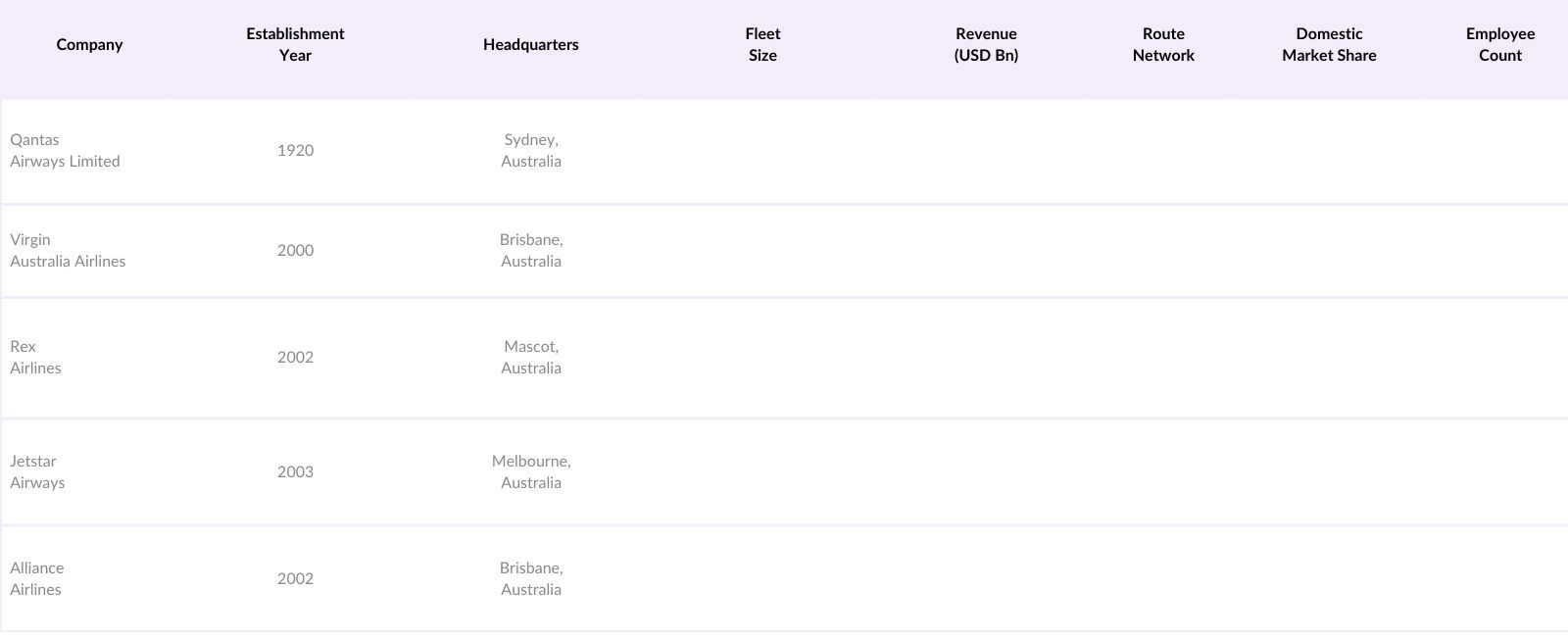Click the Company column header
Viewport: 1568px width, 640px height.
coord(89,45)
